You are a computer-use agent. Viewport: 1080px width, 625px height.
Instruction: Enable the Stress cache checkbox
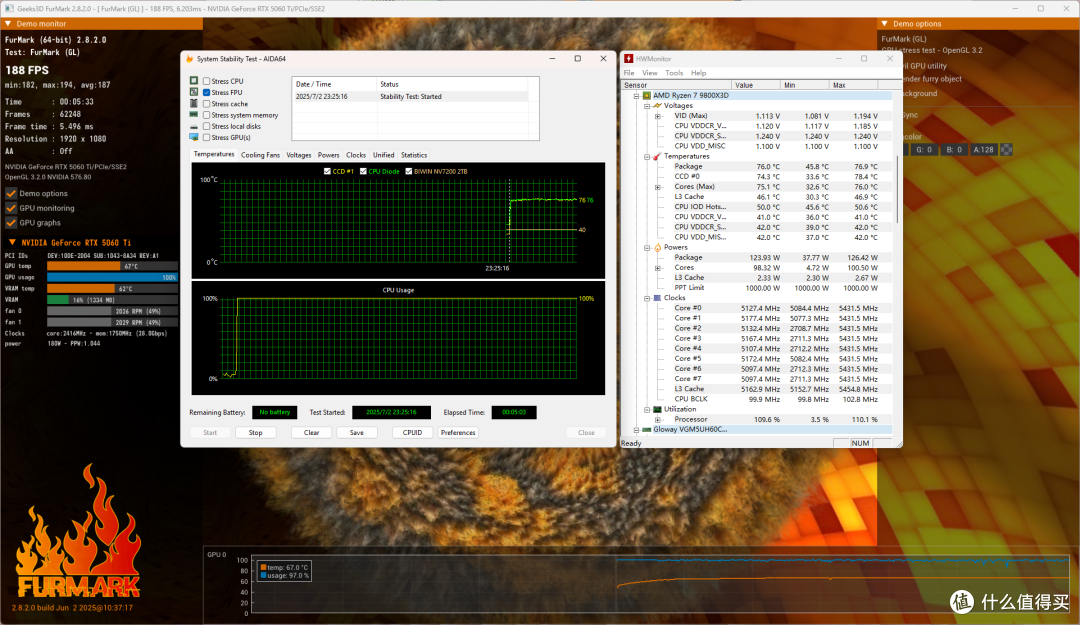[x=207, y=103]
